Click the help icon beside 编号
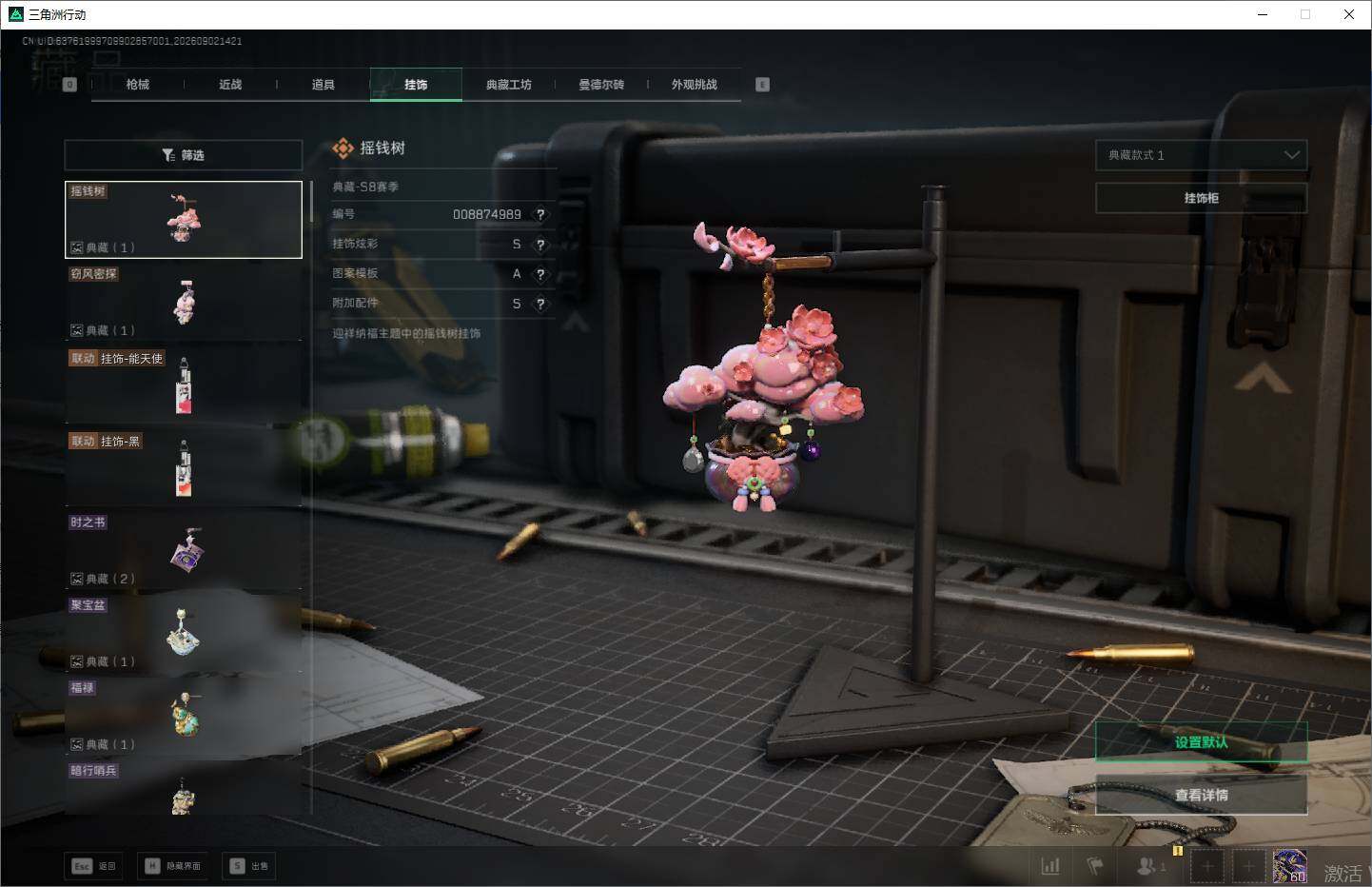1372x887 pixels. [x=540, y=215]
